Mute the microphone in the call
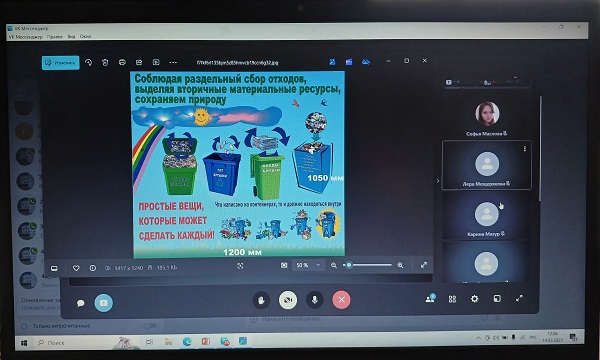 click(x=315, y=300)
